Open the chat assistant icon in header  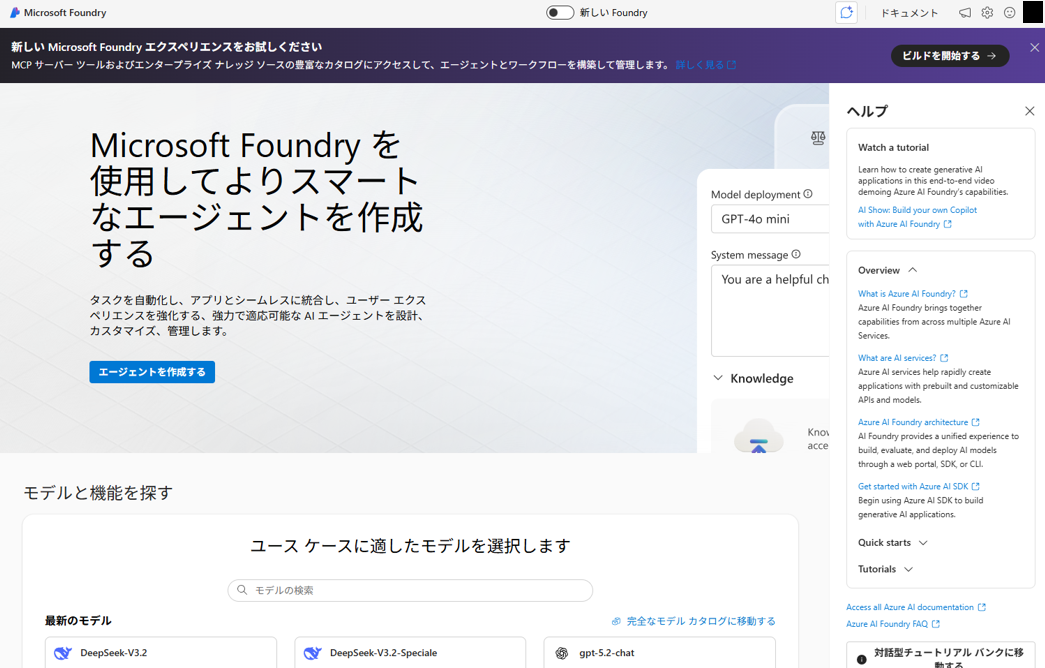(846, 13)
